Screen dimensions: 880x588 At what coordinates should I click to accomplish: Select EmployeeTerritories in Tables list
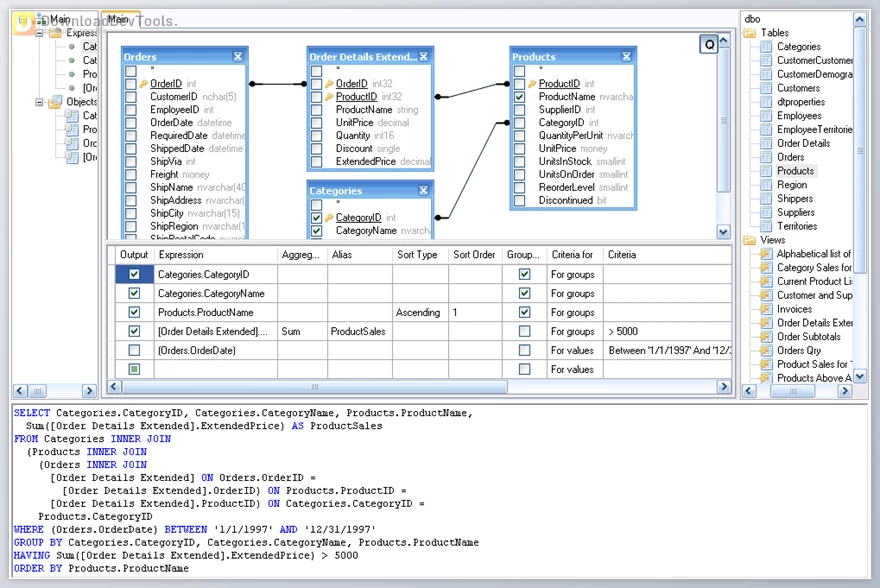click(x=814, y=130)
